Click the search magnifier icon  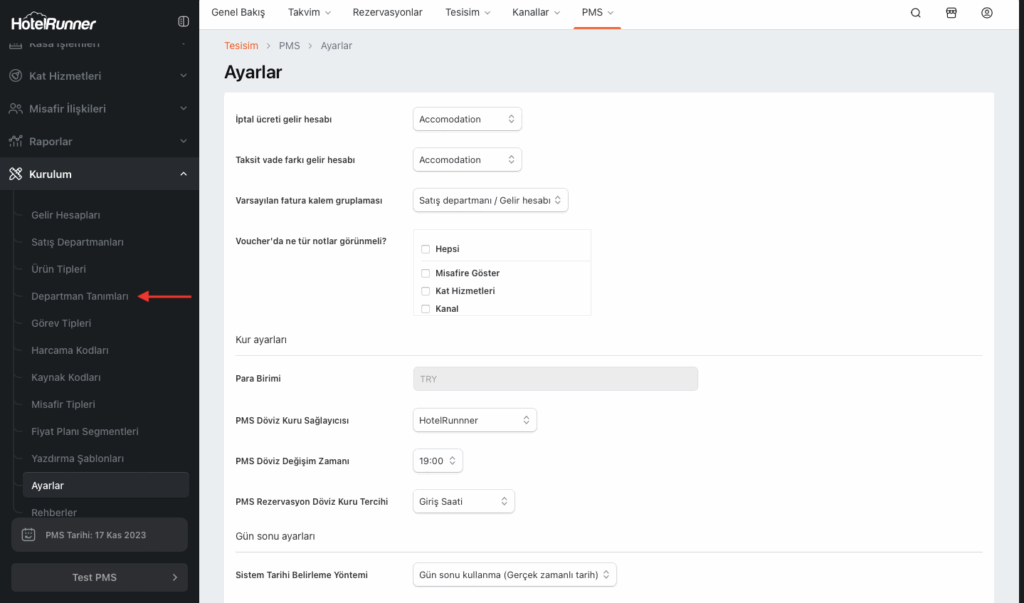point(915,13)
